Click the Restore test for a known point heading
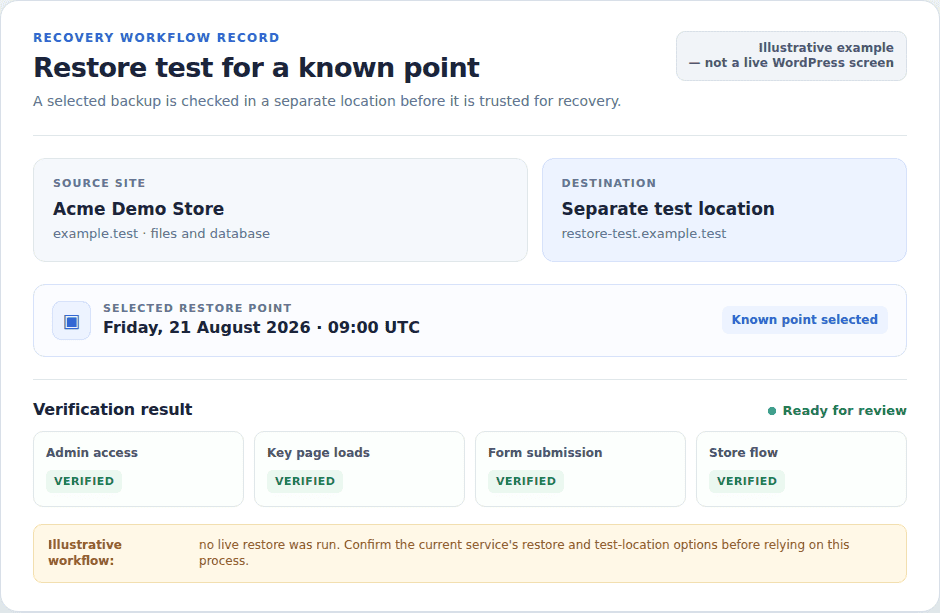 coord(257,68)
